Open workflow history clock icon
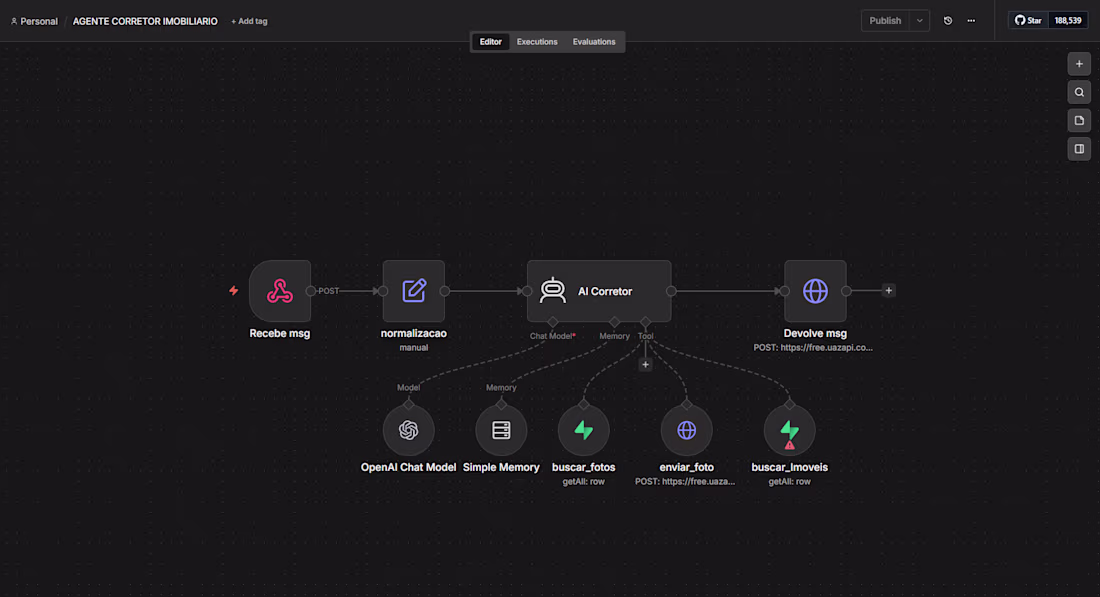Screen dimensions: 1100x597 pos(948,21)
